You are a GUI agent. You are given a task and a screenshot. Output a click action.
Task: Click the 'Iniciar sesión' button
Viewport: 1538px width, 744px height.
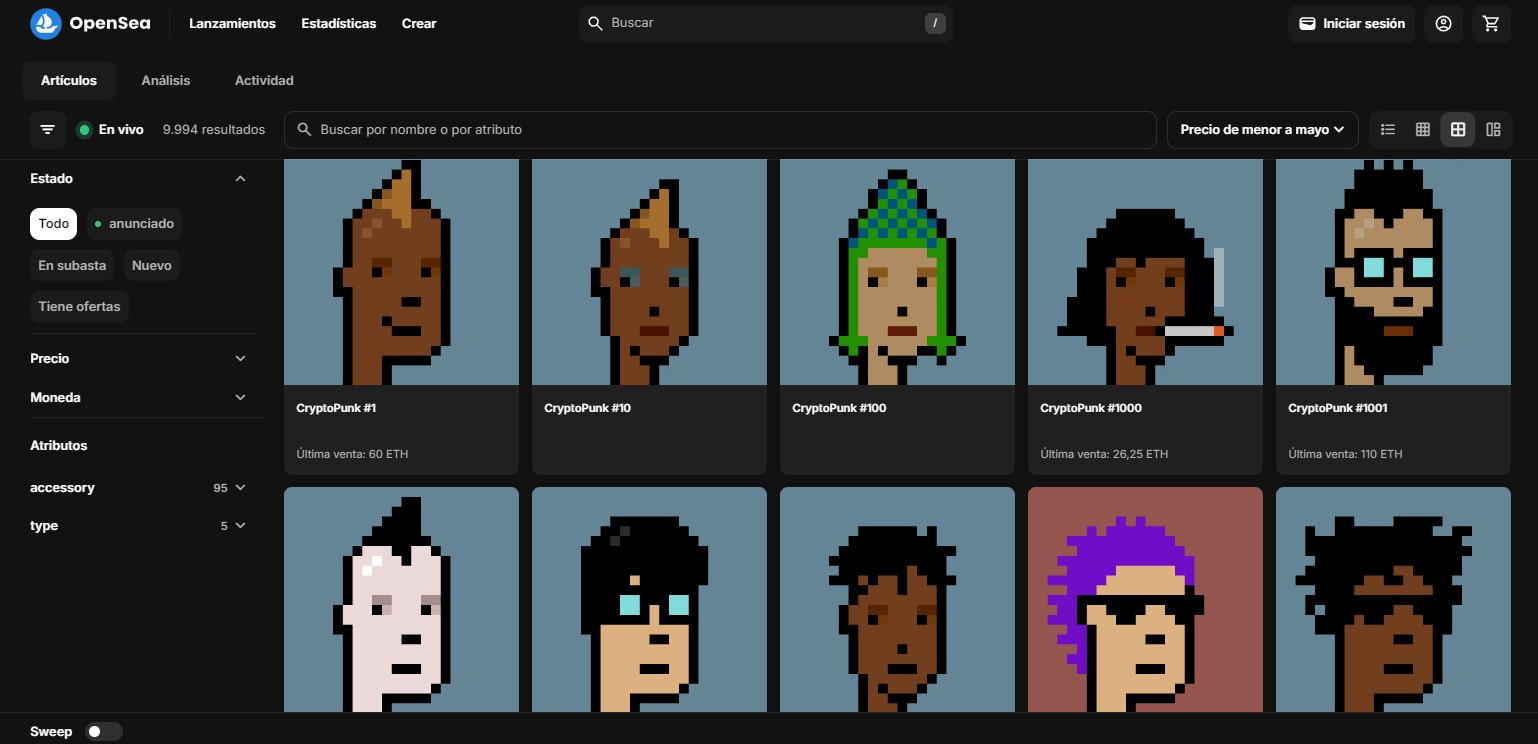1351,23
